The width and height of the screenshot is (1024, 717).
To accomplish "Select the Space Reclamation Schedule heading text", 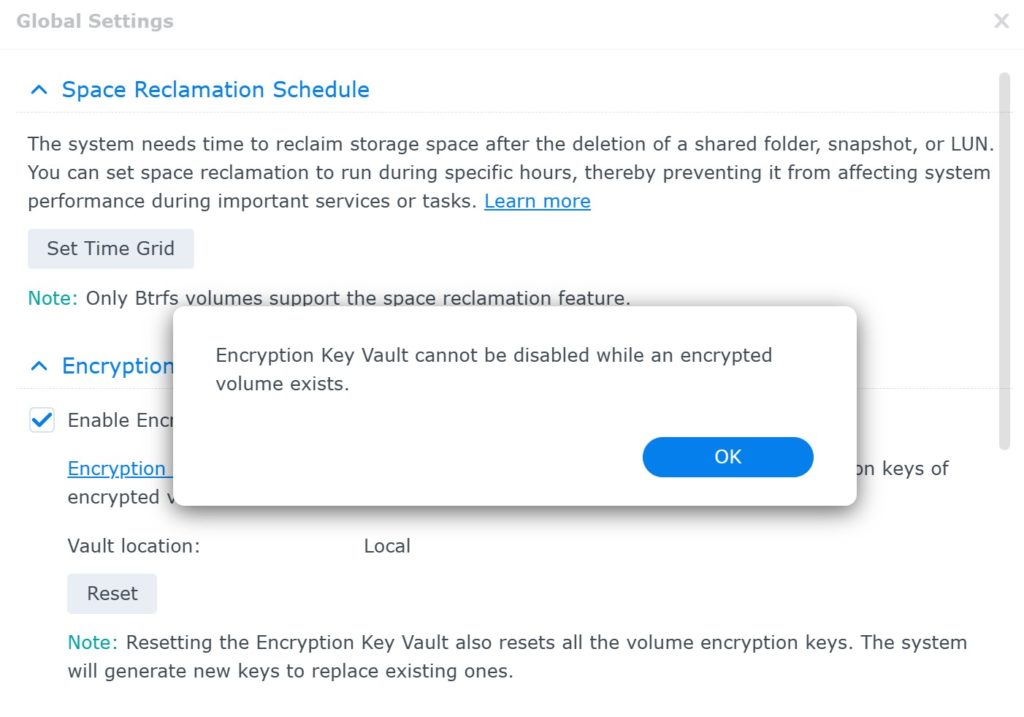I will (214, 89).
